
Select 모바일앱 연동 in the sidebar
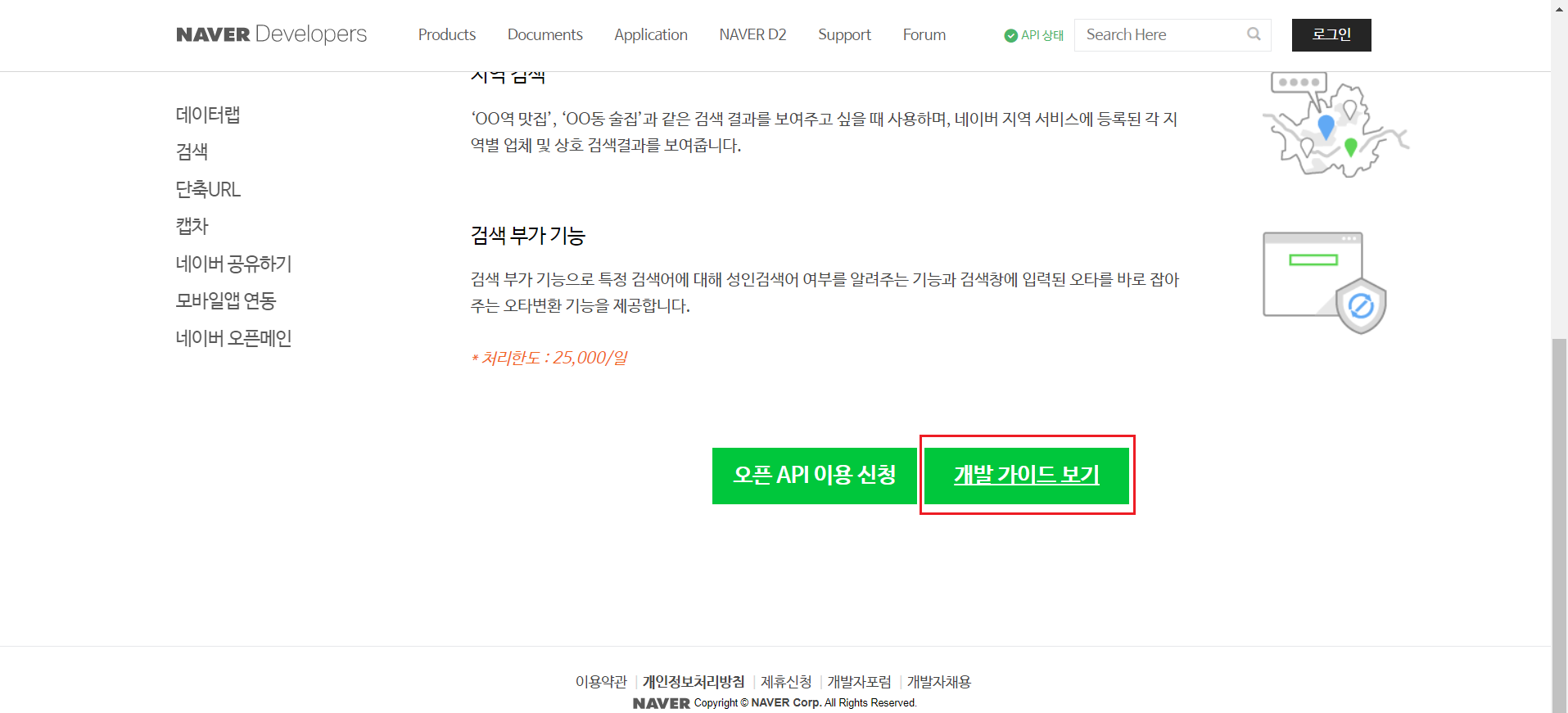pyautogui.click(x=226, y=300)
